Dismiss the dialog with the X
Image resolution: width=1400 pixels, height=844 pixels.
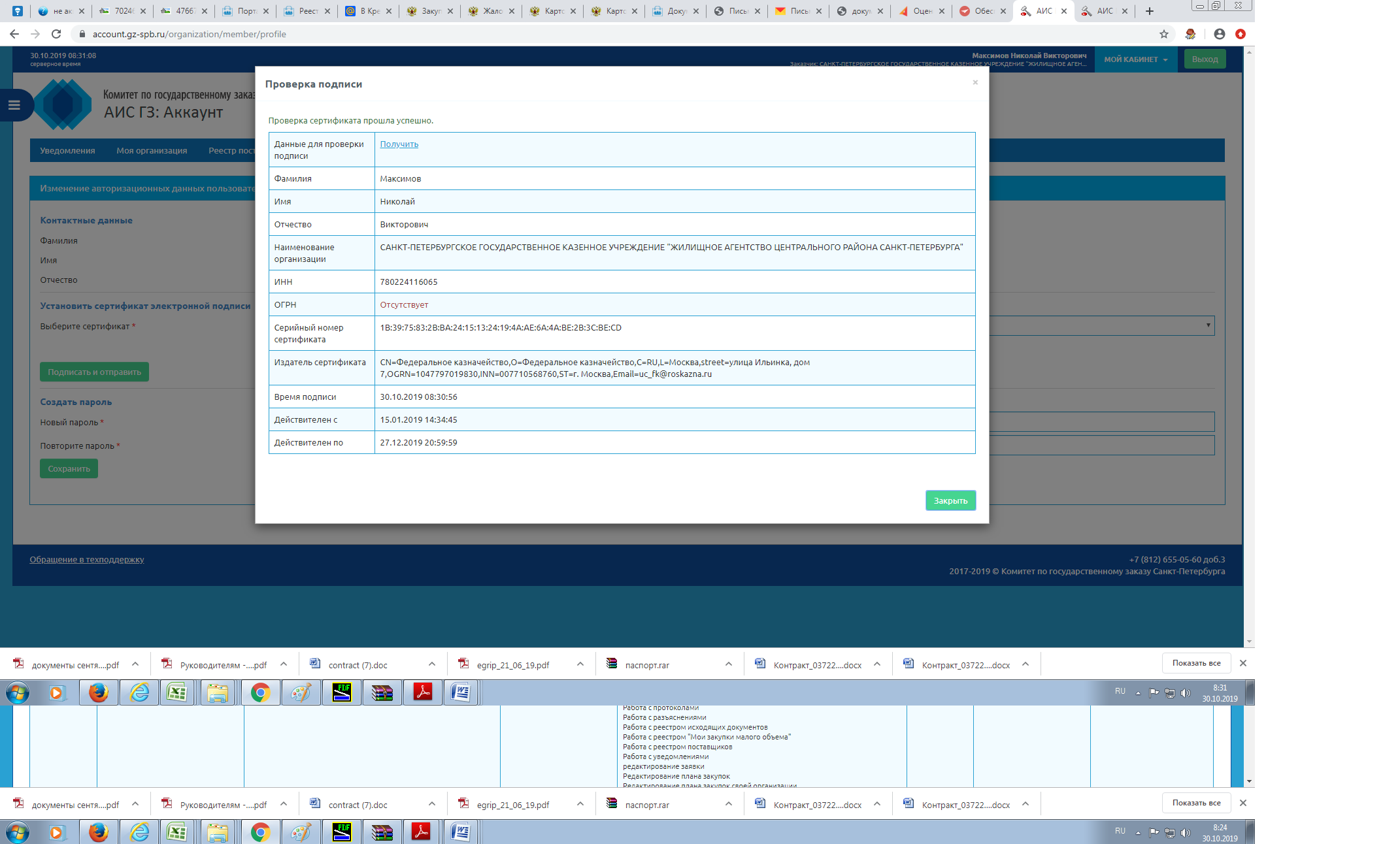tap(975, 82)
